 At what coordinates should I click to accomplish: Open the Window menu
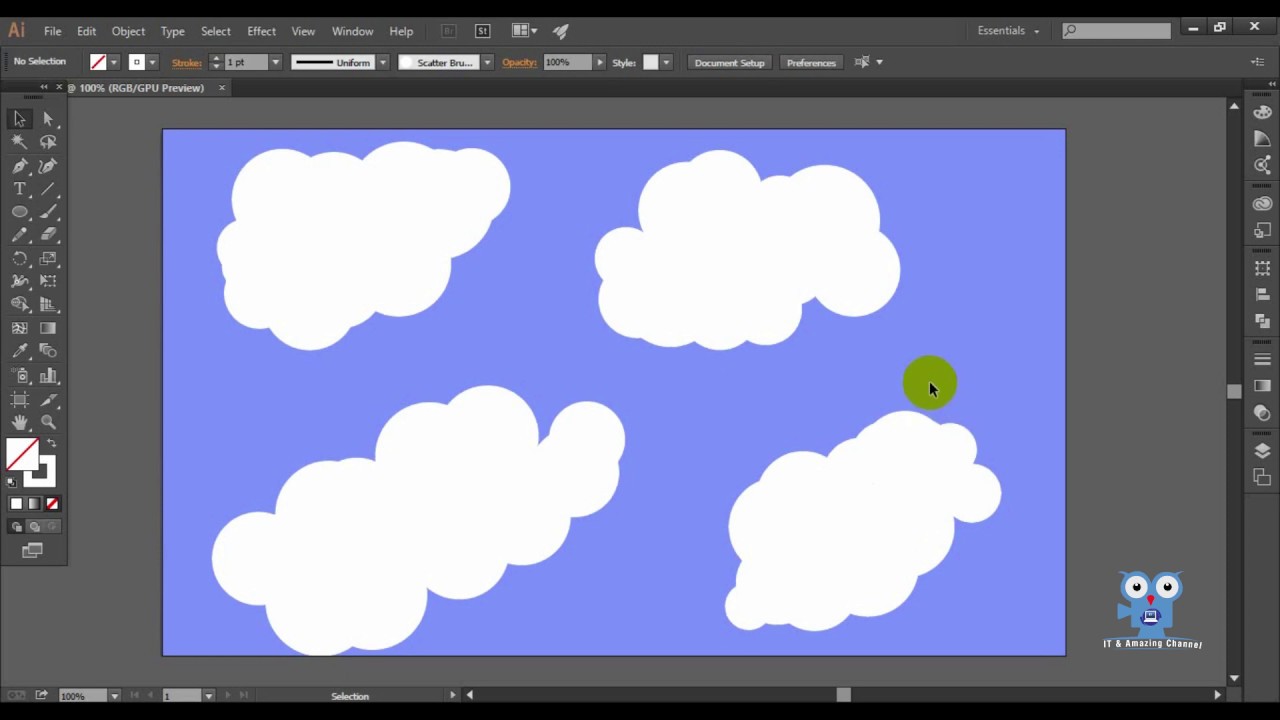[x=352, y=31]
